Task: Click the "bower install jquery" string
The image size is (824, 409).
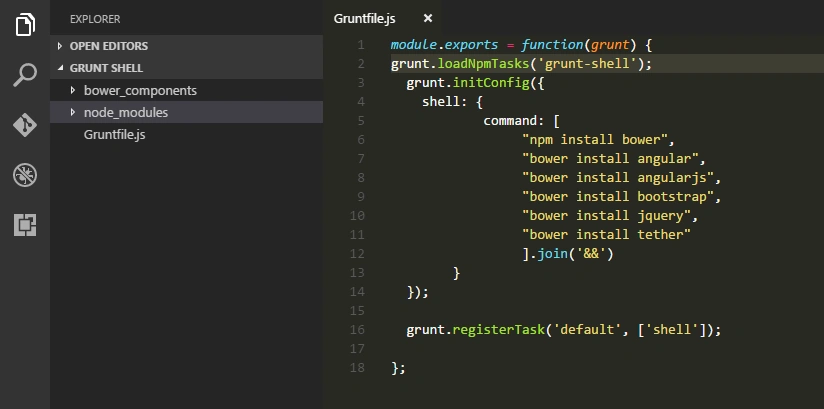Action: point(606,216)
